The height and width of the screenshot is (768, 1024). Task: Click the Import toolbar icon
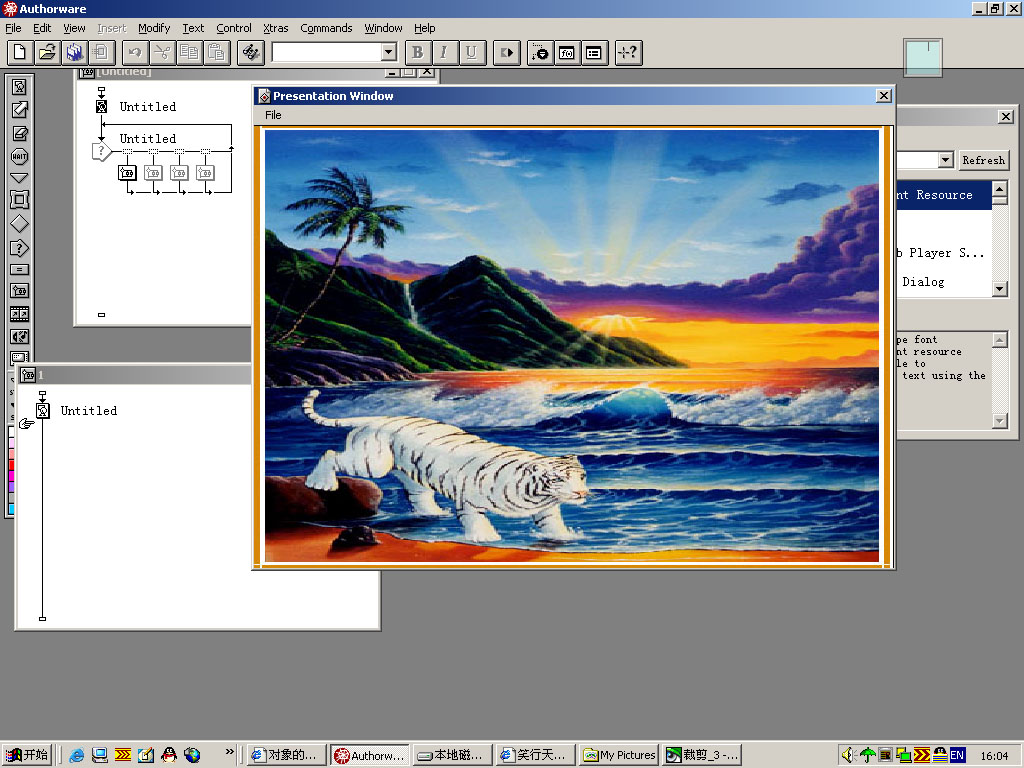click(x=102, y=53)
